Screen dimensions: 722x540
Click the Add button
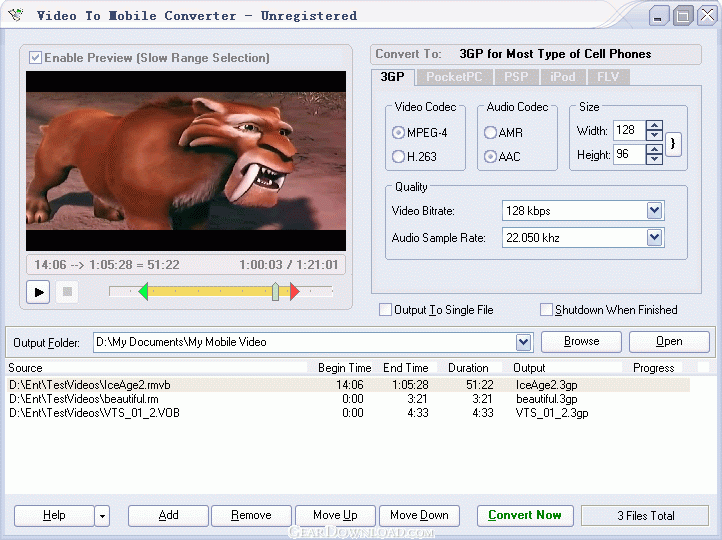click(x=169, y=516)
